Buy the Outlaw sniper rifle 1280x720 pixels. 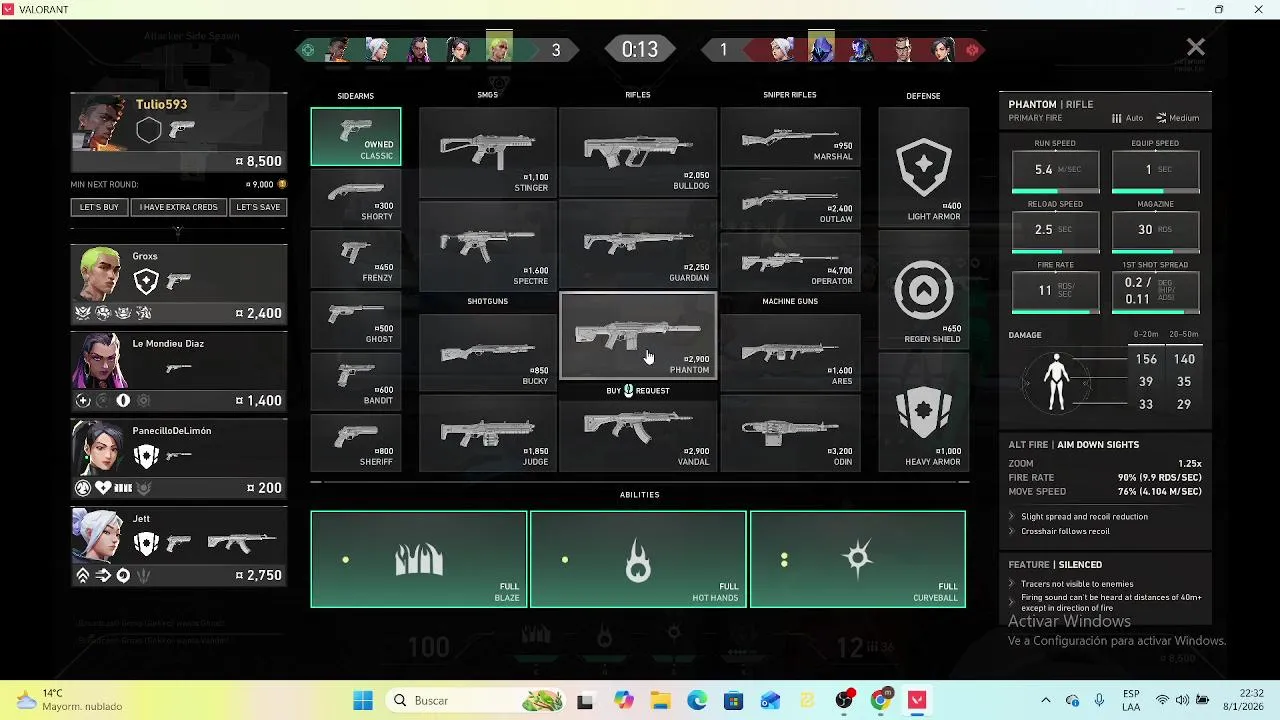(x=790, y=198)
